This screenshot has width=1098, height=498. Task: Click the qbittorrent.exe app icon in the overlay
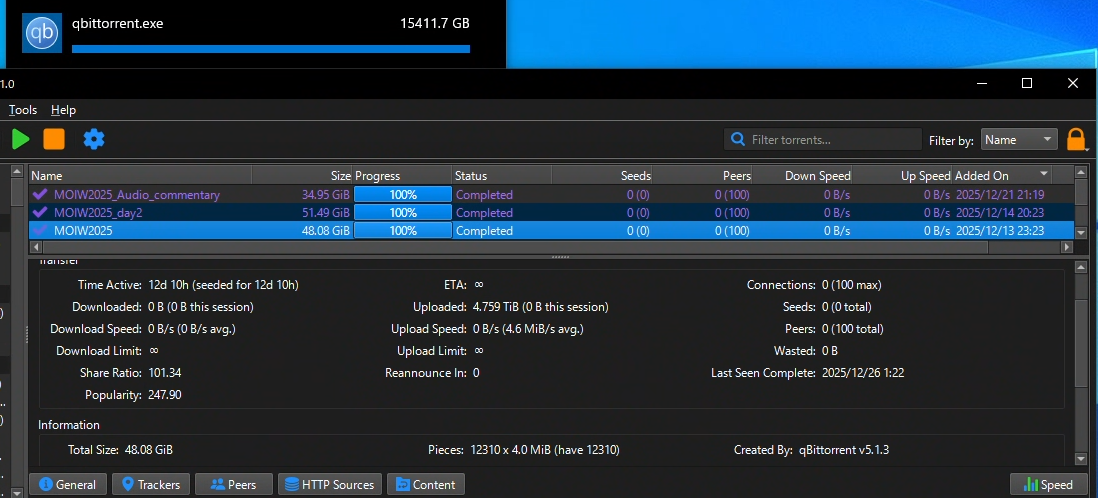click(x=41, y=33)
